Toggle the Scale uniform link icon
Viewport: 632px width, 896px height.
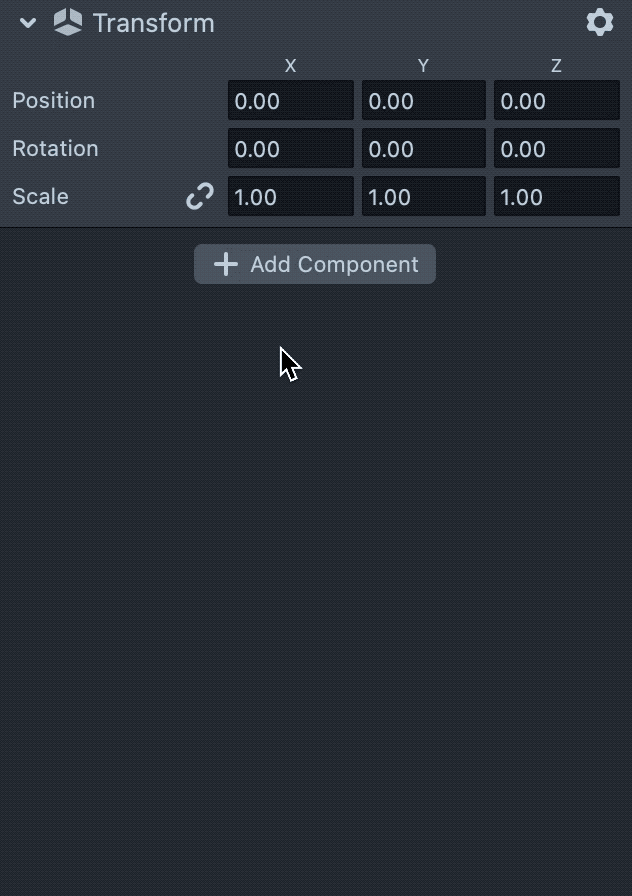click(x=200, y=196)
